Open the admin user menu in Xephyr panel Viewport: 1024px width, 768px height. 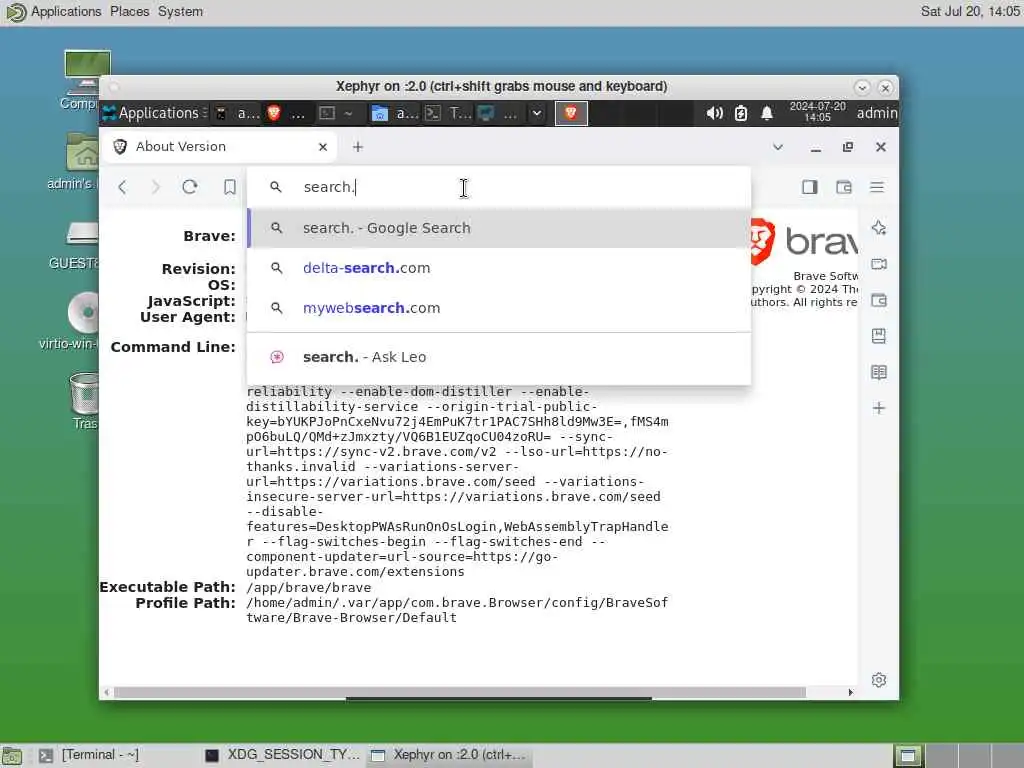[877, 113]
